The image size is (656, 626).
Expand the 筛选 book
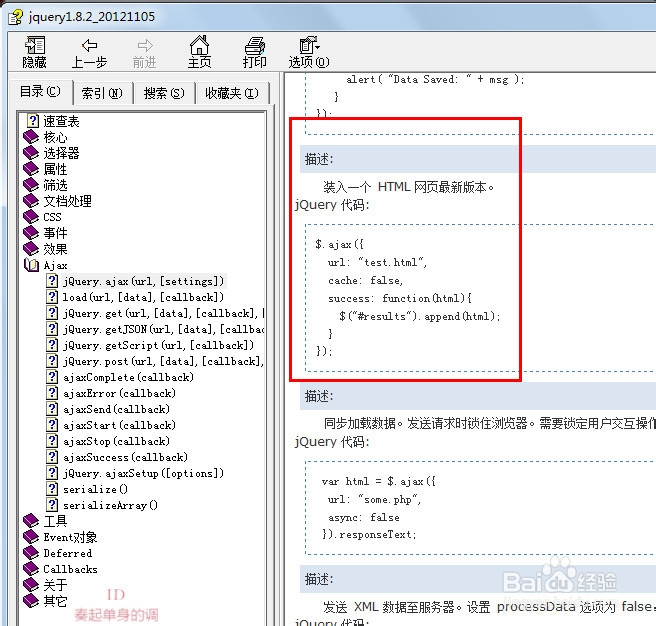pos(45,185)
